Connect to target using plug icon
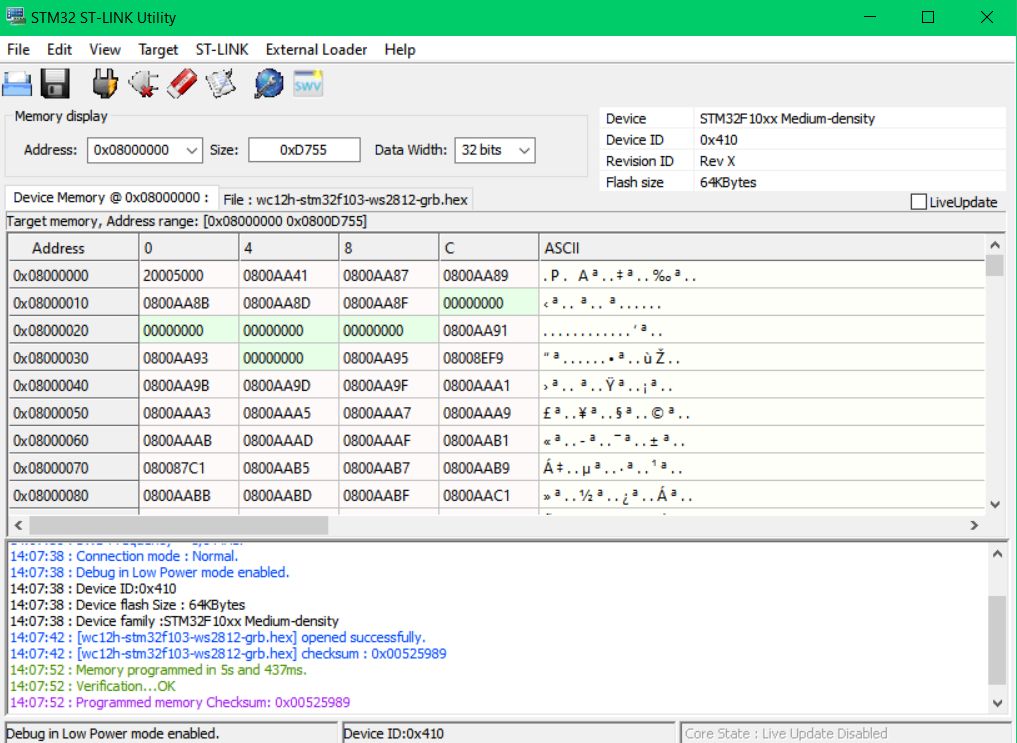The height and width of the screenshot is (743, 1017). [x=105, y=84]
